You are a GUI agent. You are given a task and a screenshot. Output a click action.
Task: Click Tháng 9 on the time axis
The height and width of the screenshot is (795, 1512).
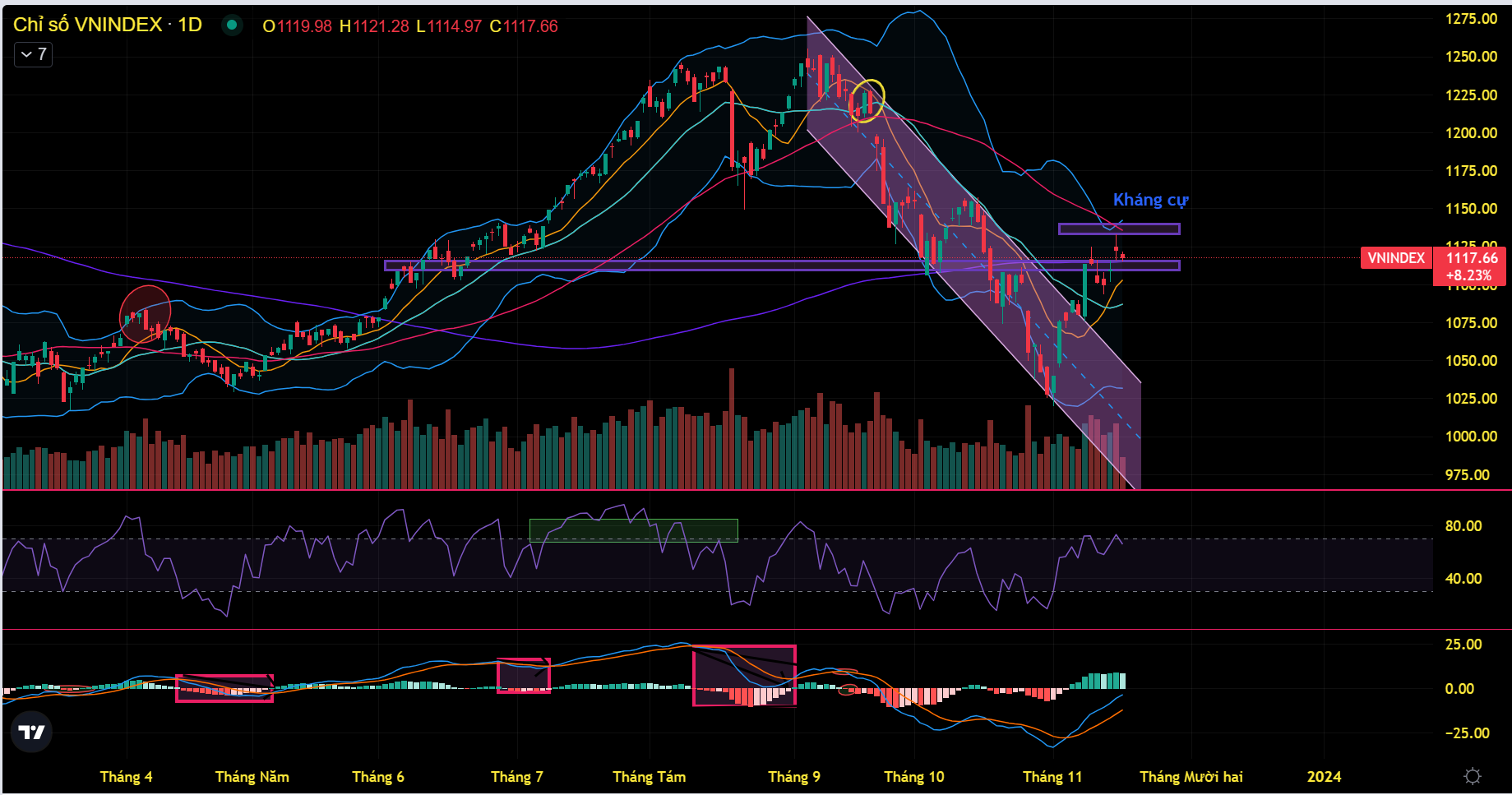click(x=793, y=777)
